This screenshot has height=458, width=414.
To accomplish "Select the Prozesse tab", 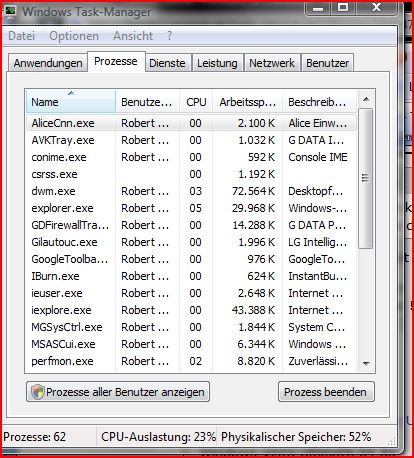I will tap(116, 61).
